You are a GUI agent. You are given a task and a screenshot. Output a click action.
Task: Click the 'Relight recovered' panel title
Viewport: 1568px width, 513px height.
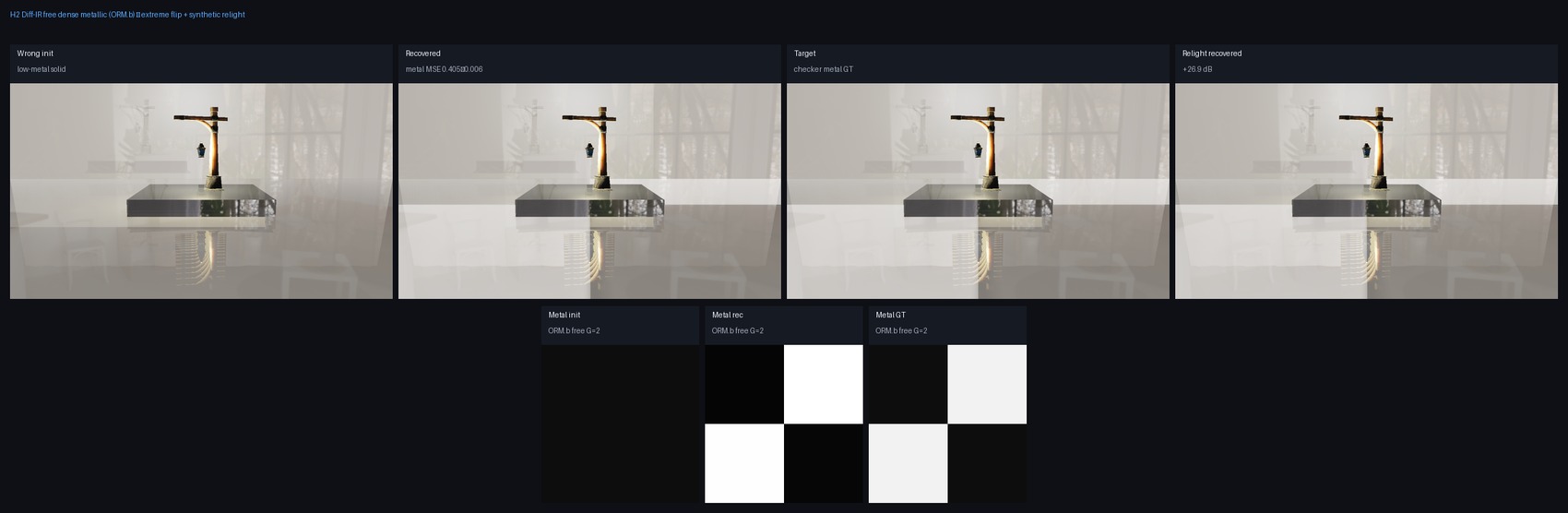pyautogui.click(x=1212, y=54)
